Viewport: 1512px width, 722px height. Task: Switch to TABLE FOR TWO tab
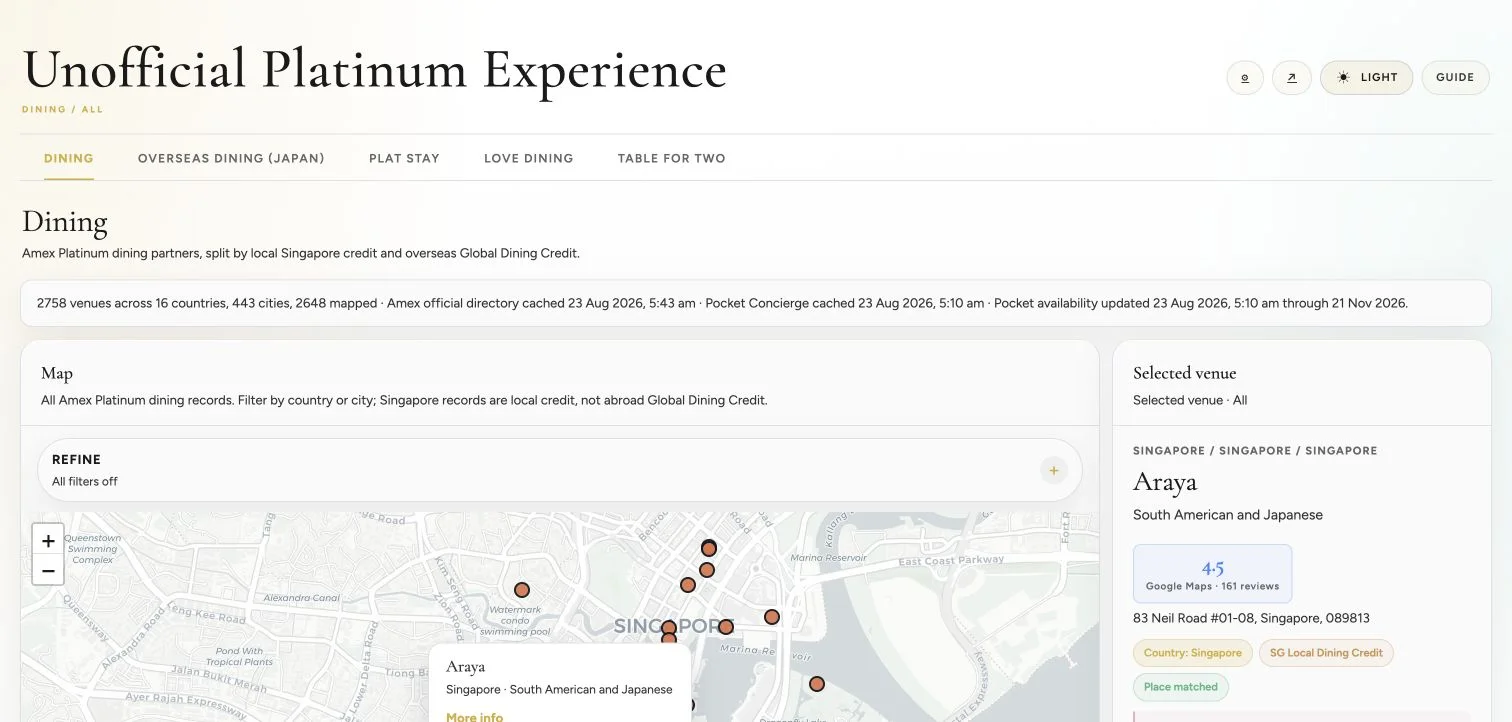672,158
